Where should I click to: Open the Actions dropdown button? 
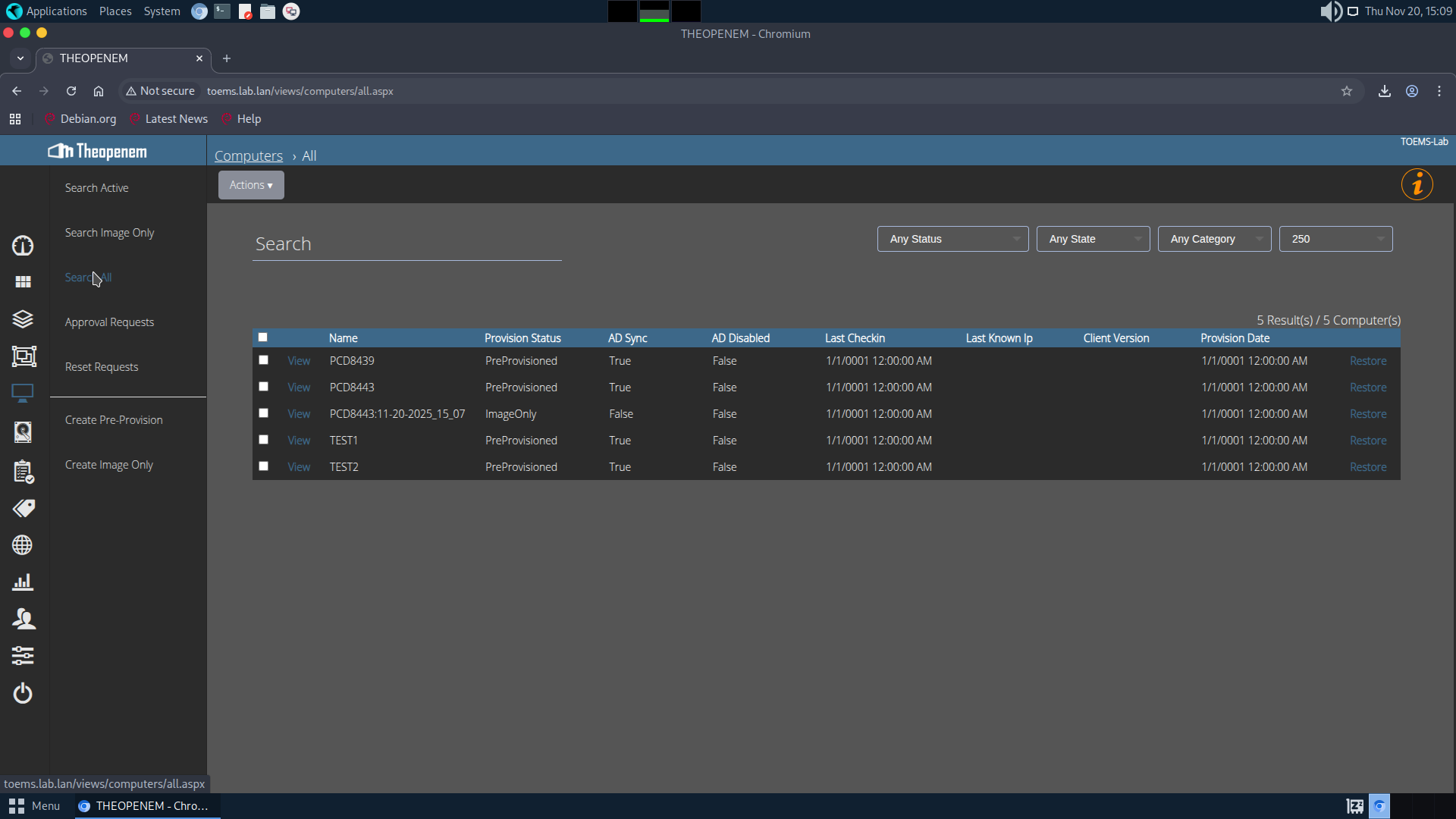coord(251,185)
